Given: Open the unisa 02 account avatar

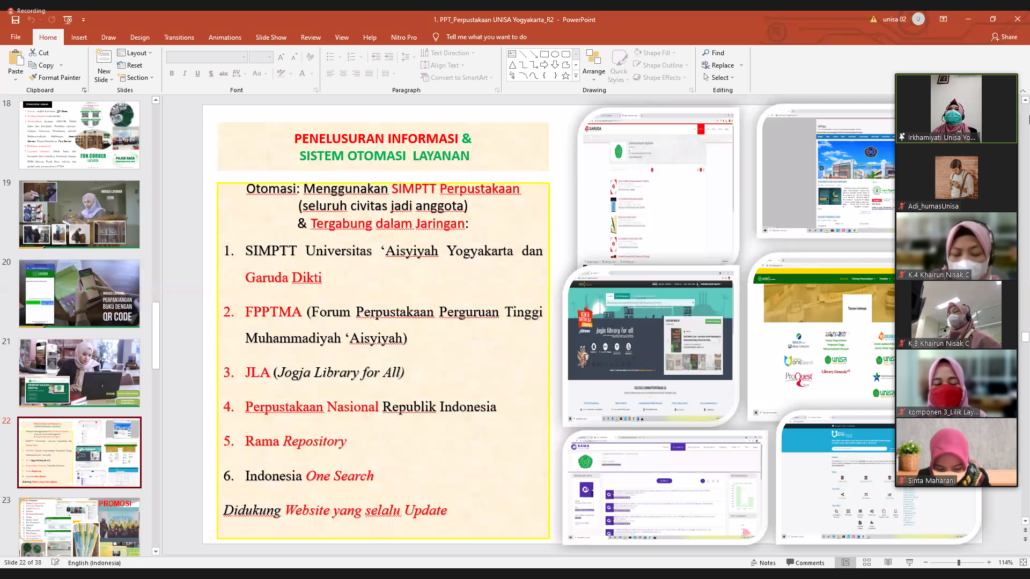Looking at the screenshot, I should [x=918, y=19].
